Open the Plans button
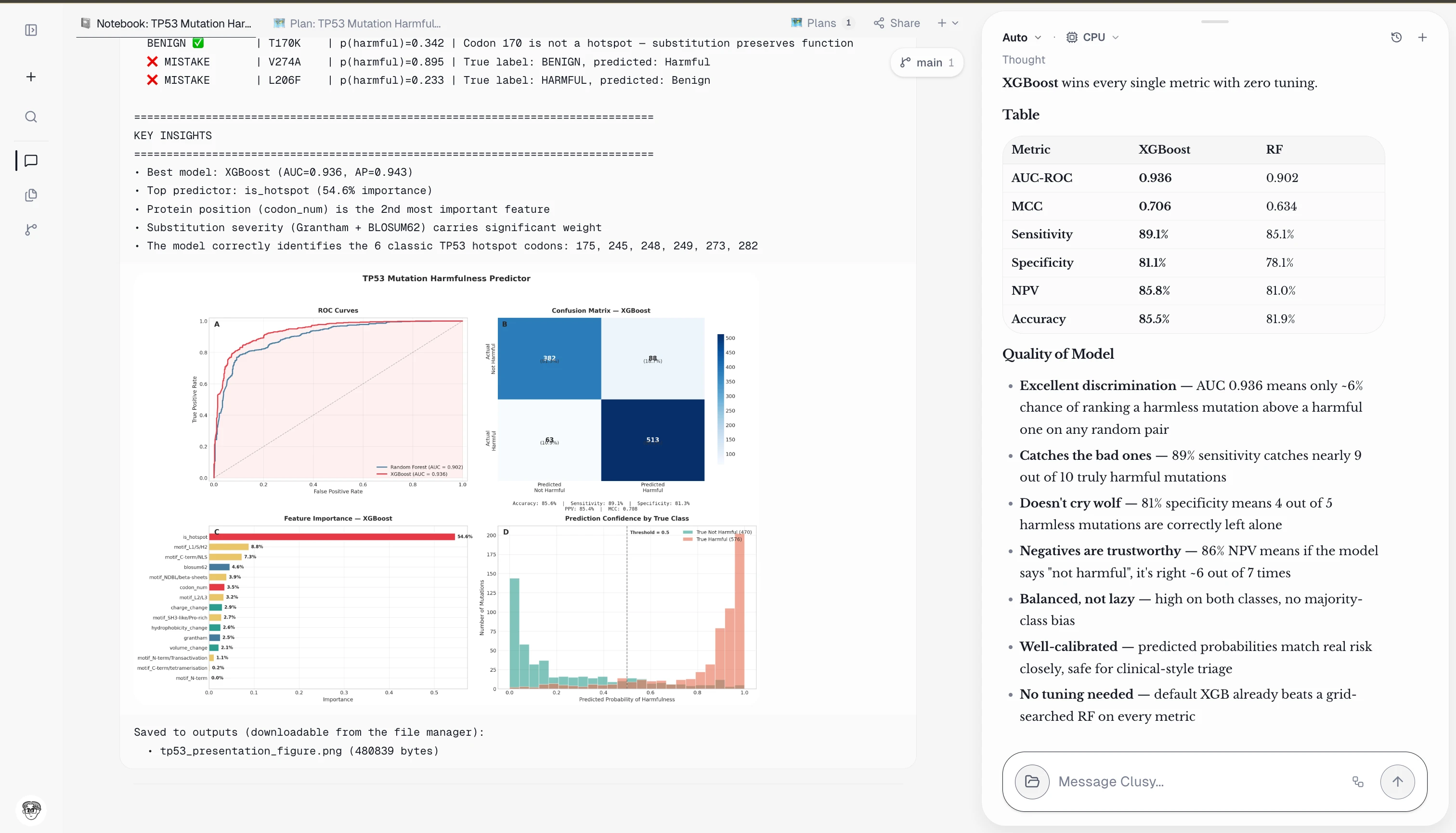The width and height of the screenshot is (1456, 833). [x=821, y=23]
